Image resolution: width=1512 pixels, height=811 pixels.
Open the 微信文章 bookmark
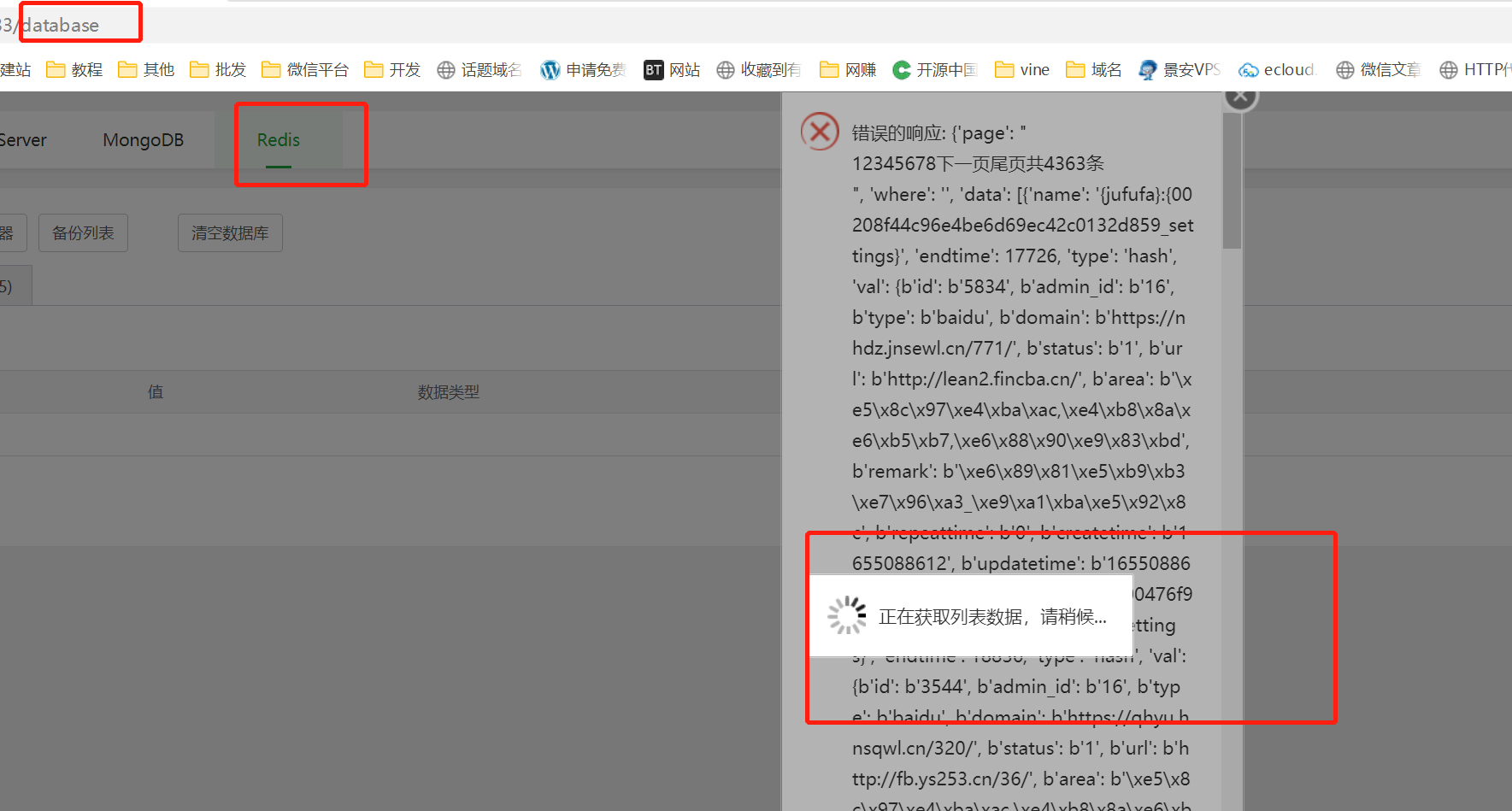[1379, 70]
